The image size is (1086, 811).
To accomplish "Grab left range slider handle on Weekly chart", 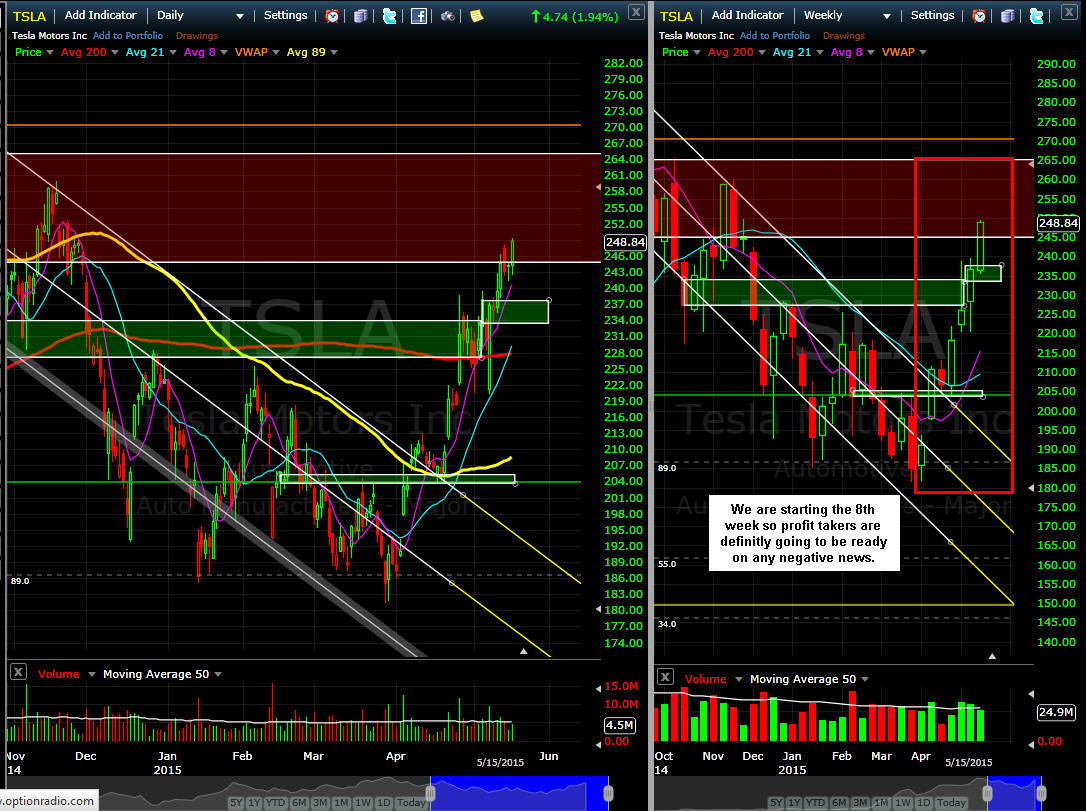I will click(x=988, y=792).
